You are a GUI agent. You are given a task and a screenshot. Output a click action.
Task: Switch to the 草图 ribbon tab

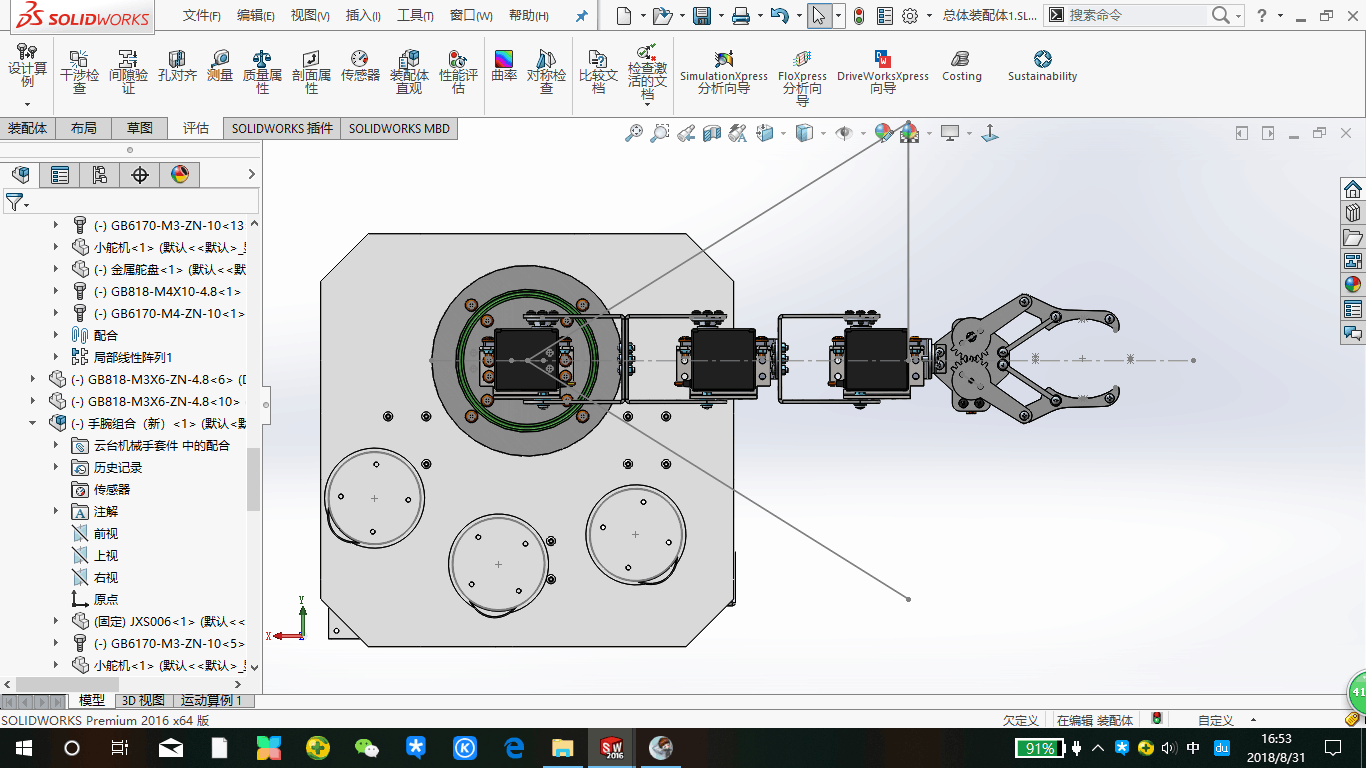tap(140, 128)
